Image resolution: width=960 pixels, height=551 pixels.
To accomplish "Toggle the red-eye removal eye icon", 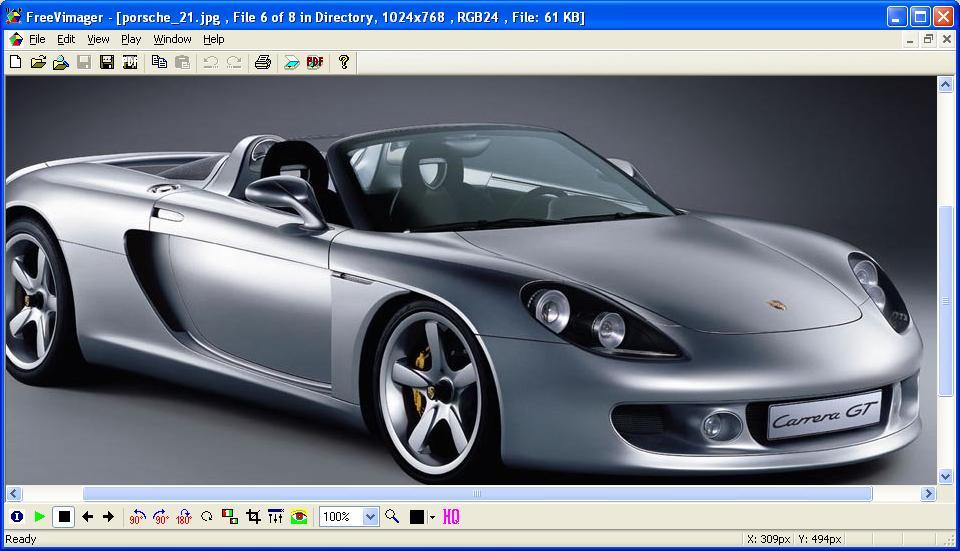I will pos(299,517).
